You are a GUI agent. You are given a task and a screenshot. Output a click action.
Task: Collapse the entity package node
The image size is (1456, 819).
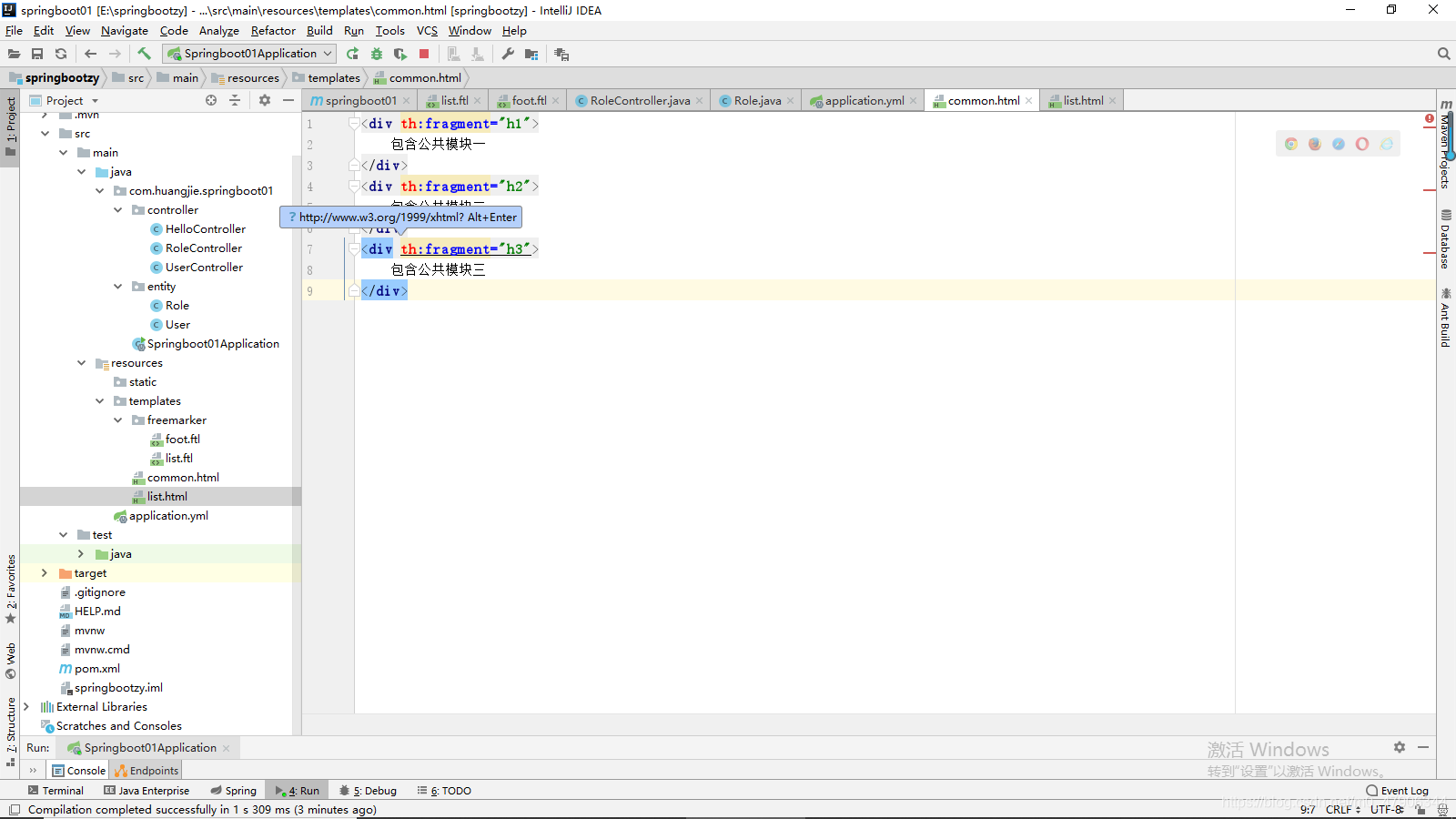[x=117, y=287]
